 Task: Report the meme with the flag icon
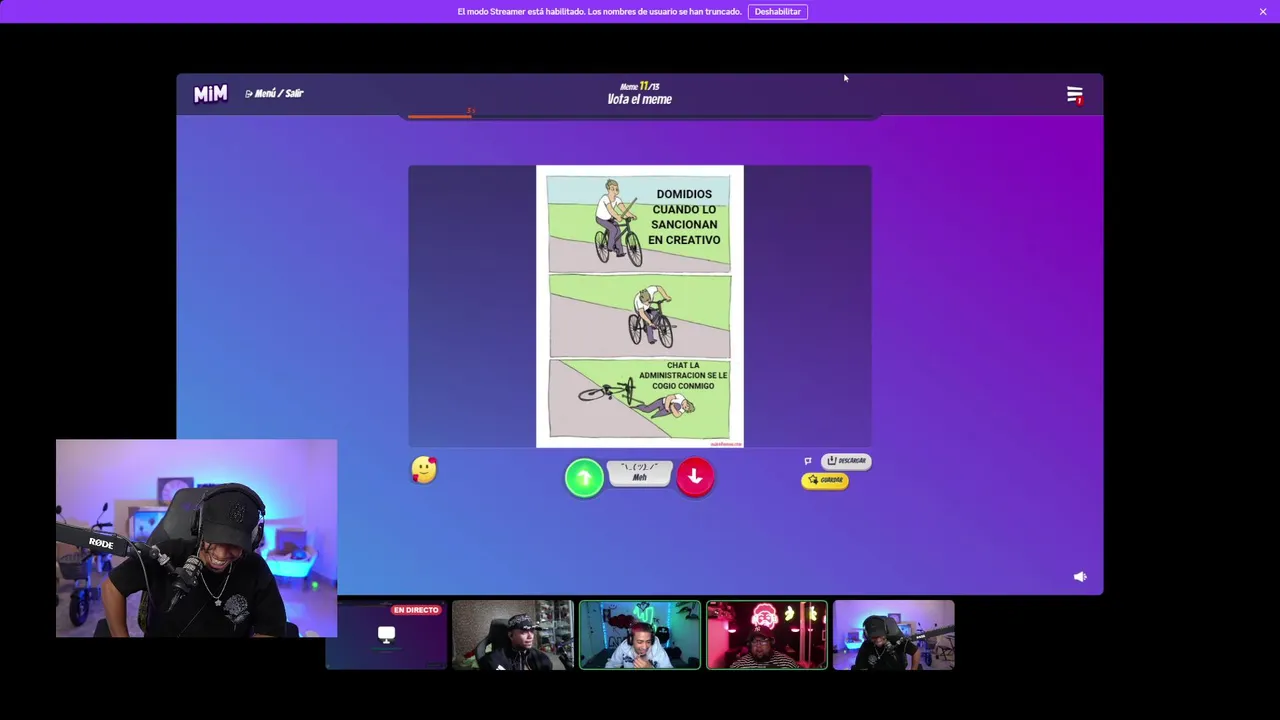coord(808,461)
